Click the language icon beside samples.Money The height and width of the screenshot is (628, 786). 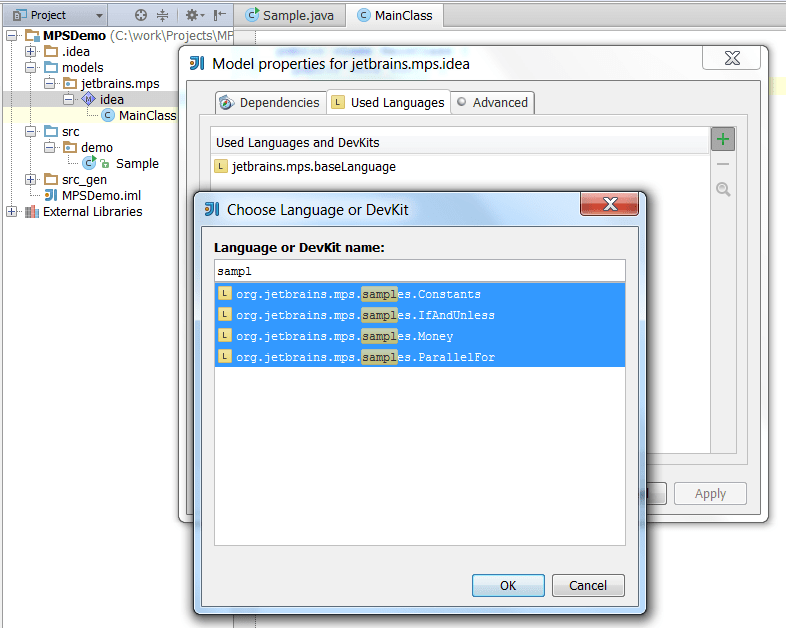[225, 335]
